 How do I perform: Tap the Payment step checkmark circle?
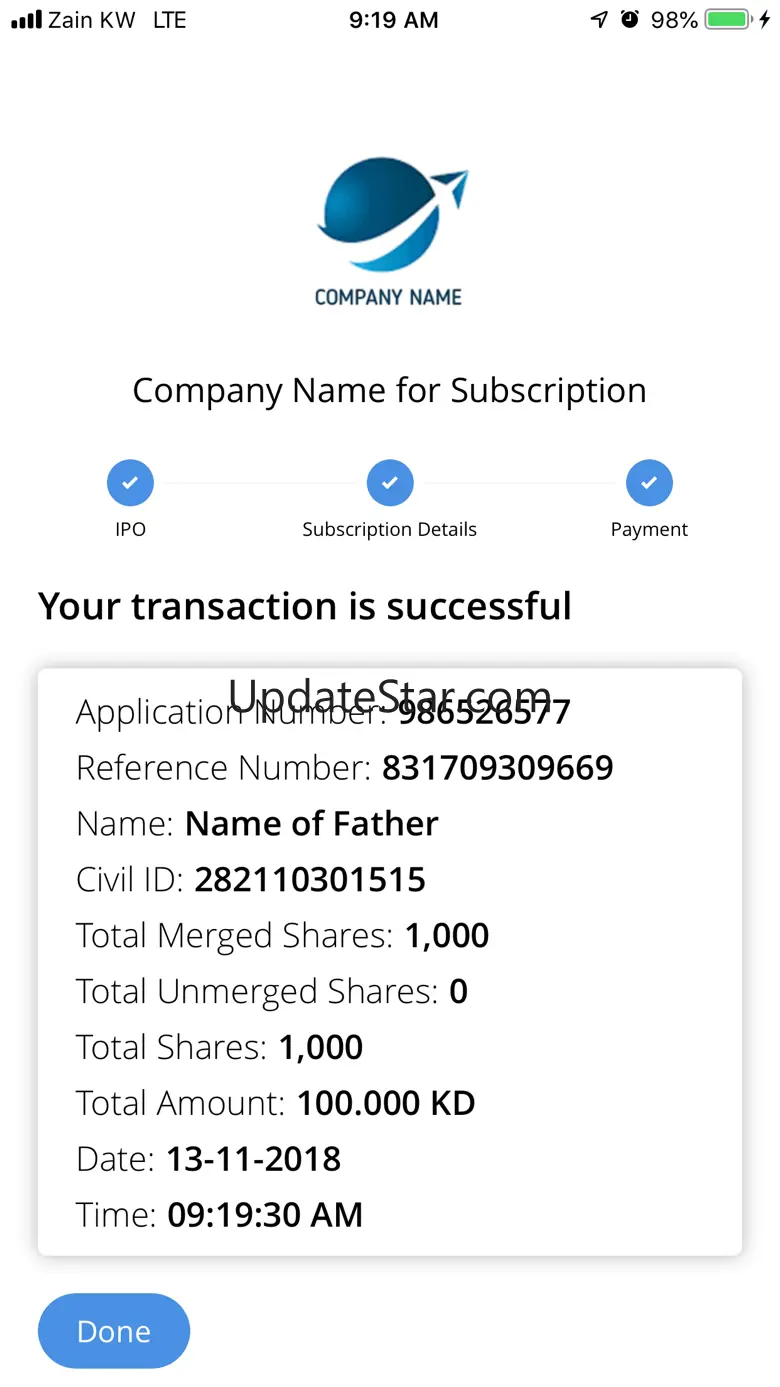pyautogui.click(x=649, y=483)
